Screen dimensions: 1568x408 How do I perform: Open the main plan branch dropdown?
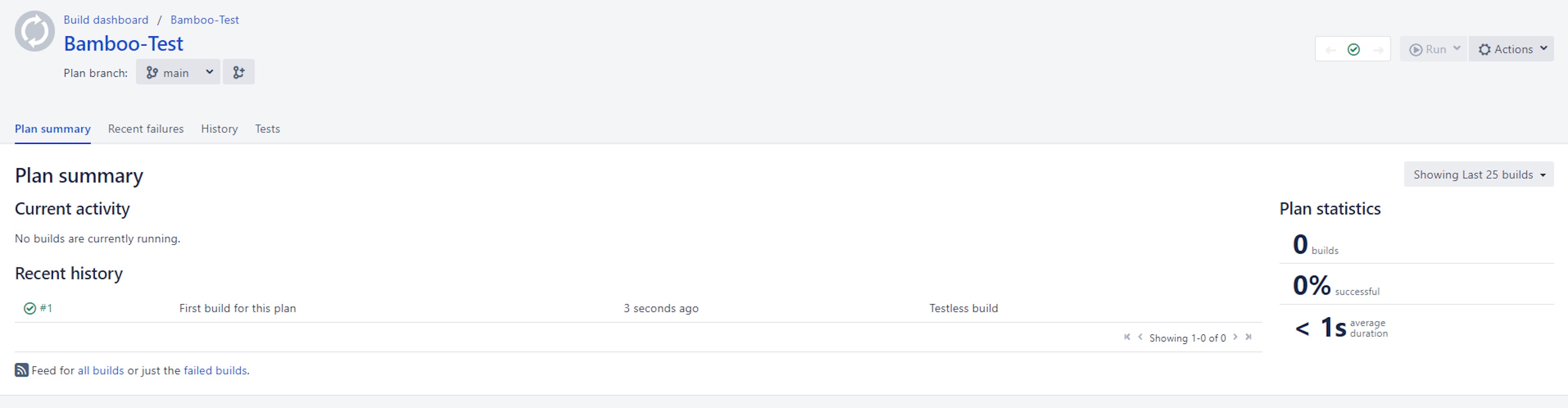click(178, 72)
